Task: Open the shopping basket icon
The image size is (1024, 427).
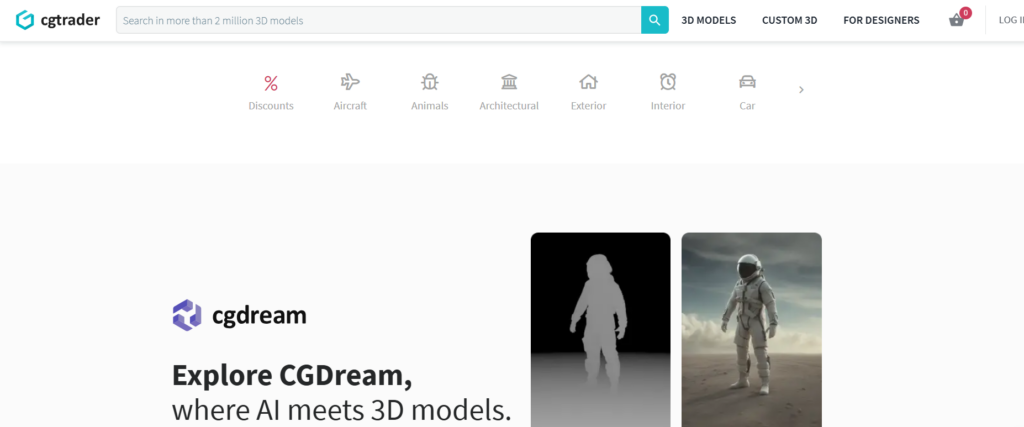Action: pyautogui.click(x=957, y=20)
